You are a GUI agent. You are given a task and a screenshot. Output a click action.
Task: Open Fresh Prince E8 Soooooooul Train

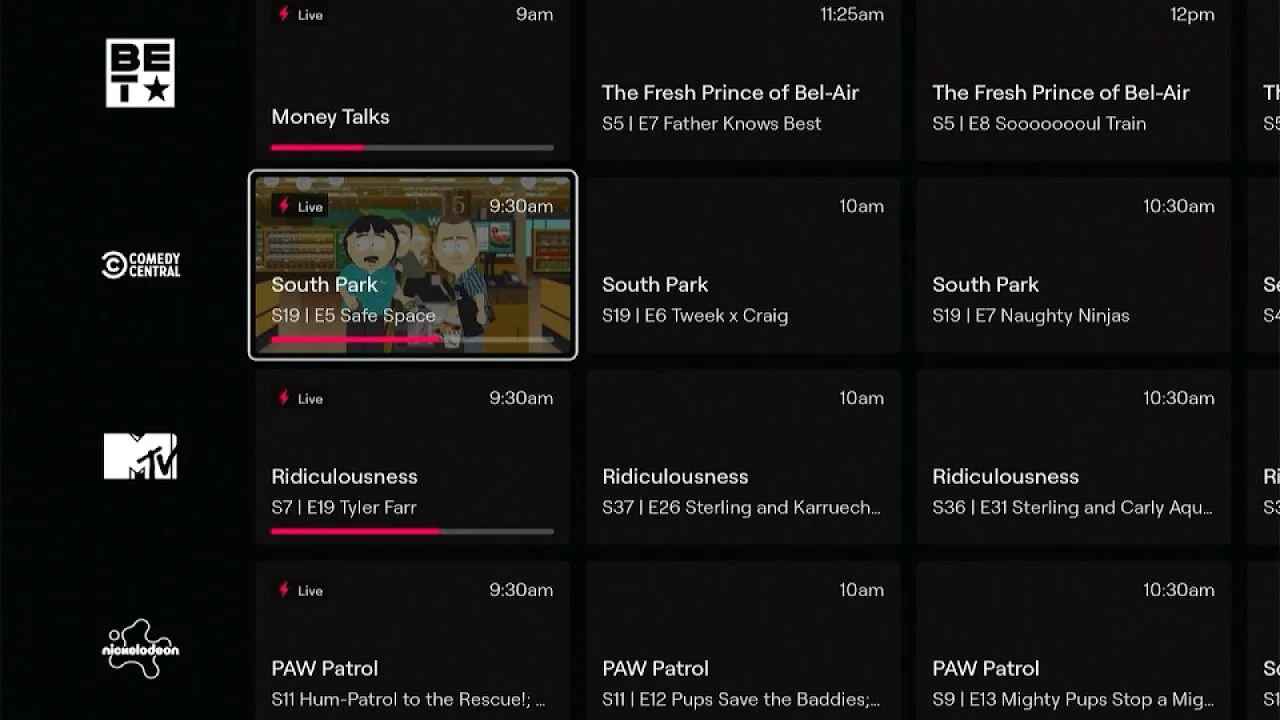[x=1074, y=80]
